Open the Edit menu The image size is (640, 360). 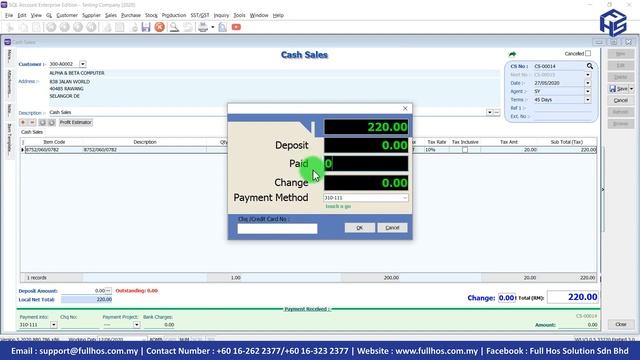pos(22,15)
